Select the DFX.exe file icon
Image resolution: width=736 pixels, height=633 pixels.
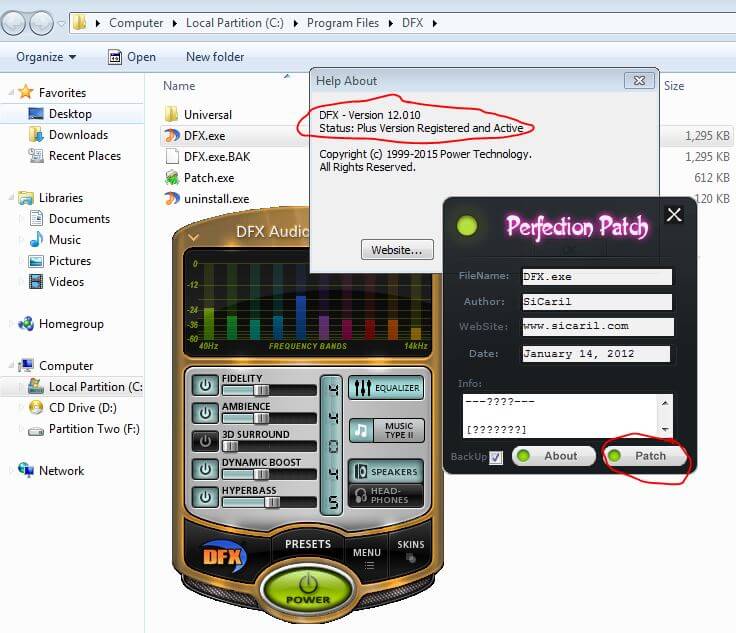tap(172, 136)
